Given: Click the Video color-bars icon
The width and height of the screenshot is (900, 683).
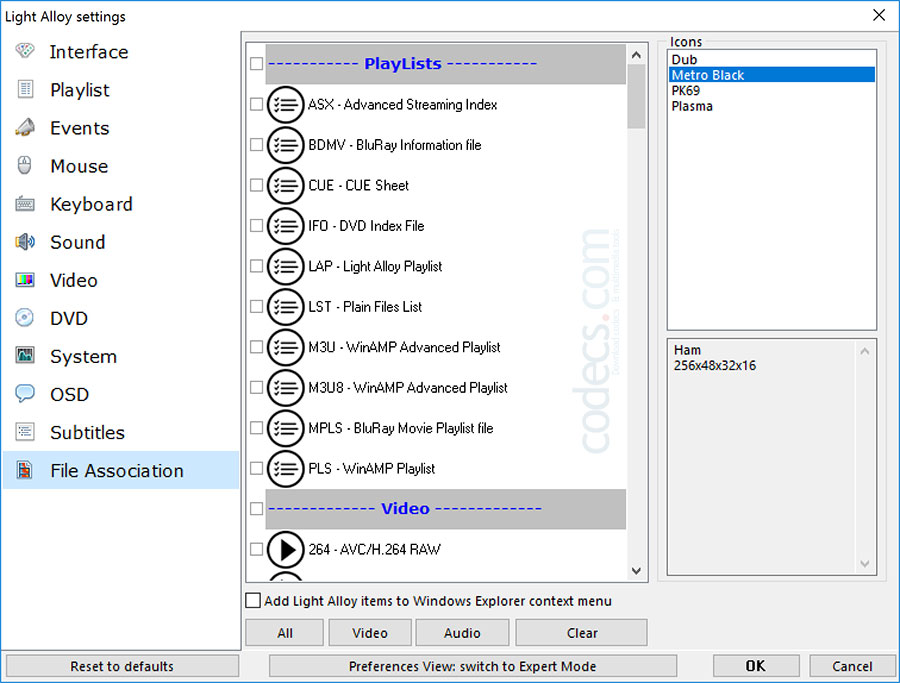Looking at the screenshot, I should (25, 280).
